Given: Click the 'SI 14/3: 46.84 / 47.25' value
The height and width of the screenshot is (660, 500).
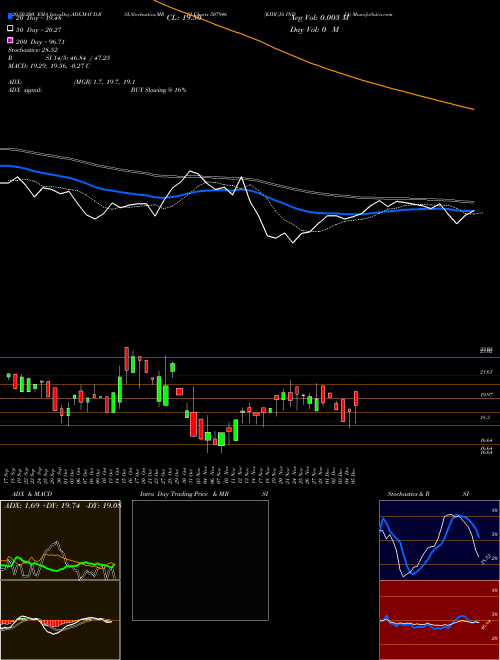Looking at the screenshot, I should [x=78, y=58].
